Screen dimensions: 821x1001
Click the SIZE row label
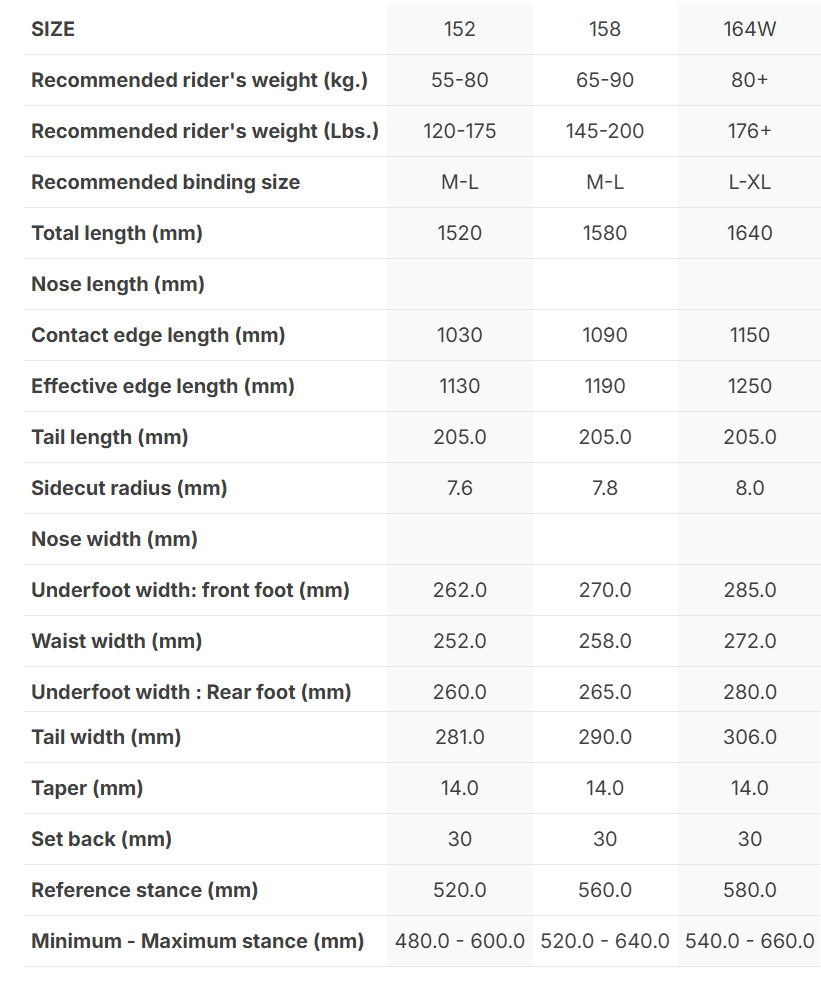53,29
